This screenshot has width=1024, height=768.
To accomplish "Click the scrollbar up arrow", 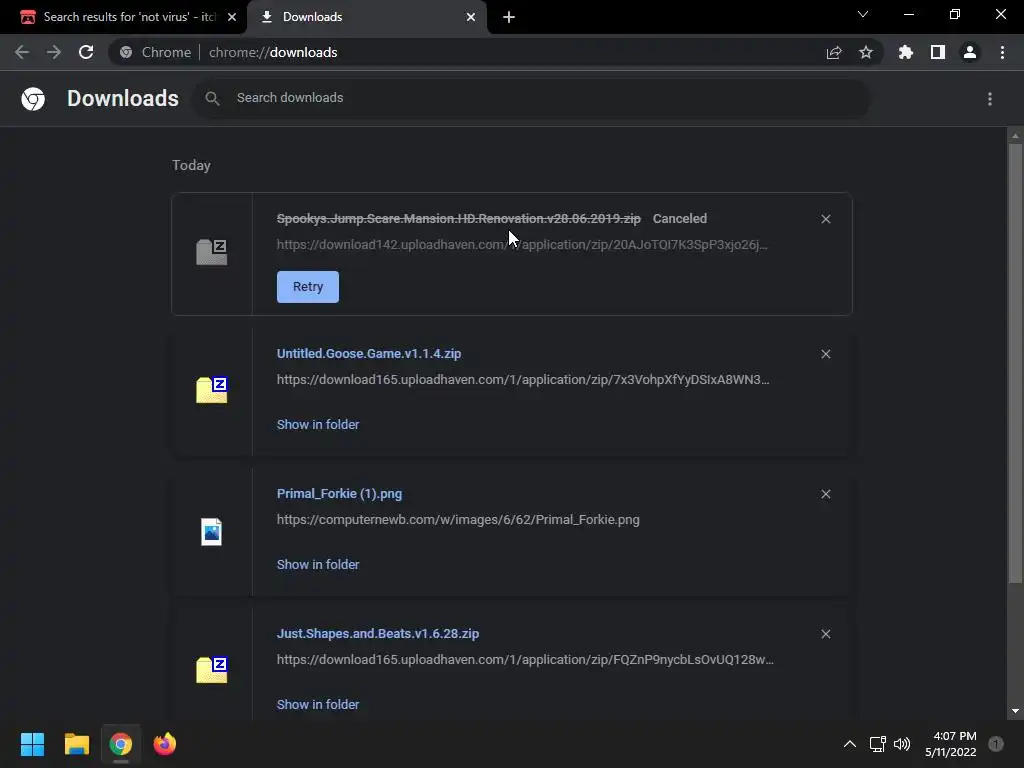I will (1015, 136).
